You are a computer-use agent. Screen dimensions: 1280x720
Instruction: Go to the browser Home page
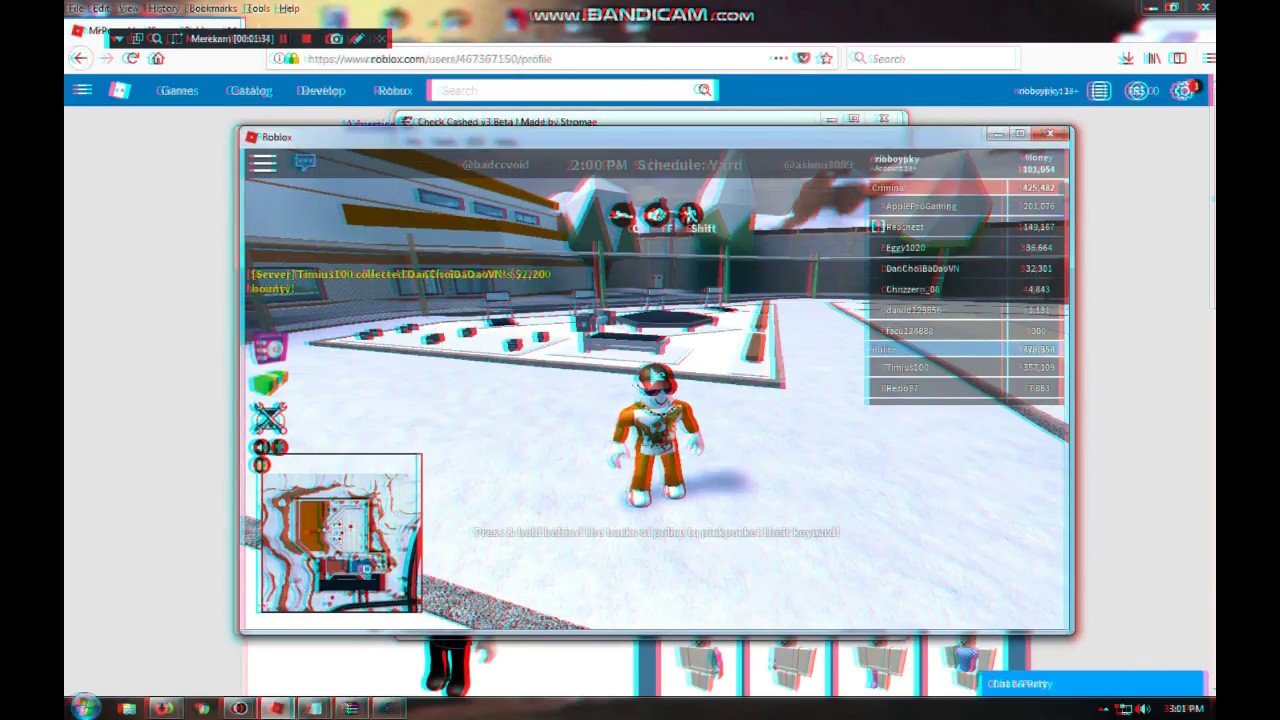click(x=157, y=58)
